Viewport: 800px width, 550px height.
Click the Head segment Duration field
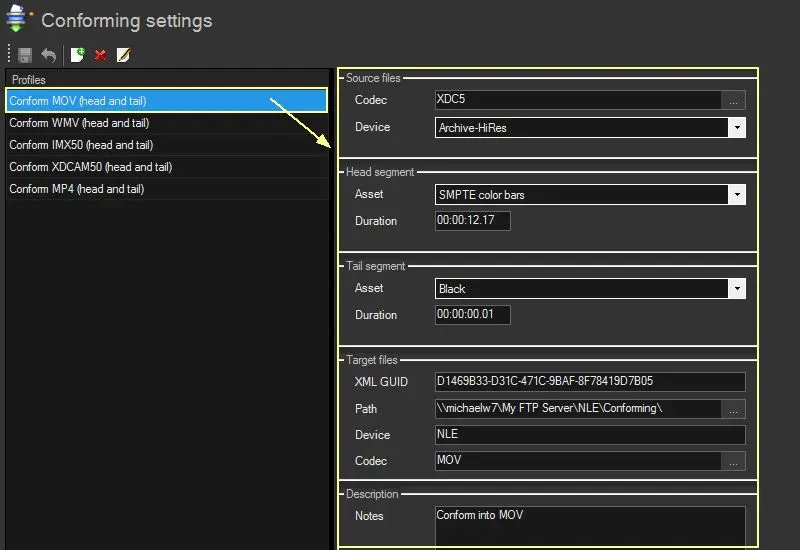(x=472, y=221)
